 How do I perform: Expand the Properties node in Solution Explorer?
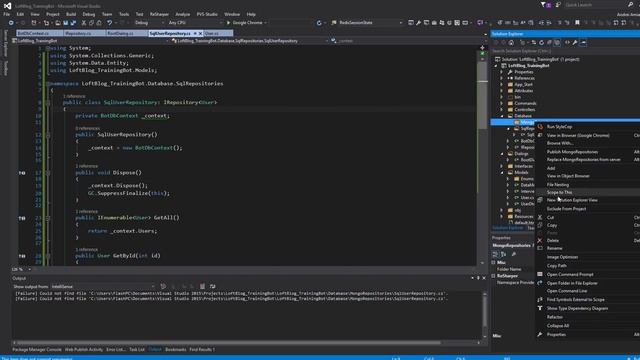502,72
